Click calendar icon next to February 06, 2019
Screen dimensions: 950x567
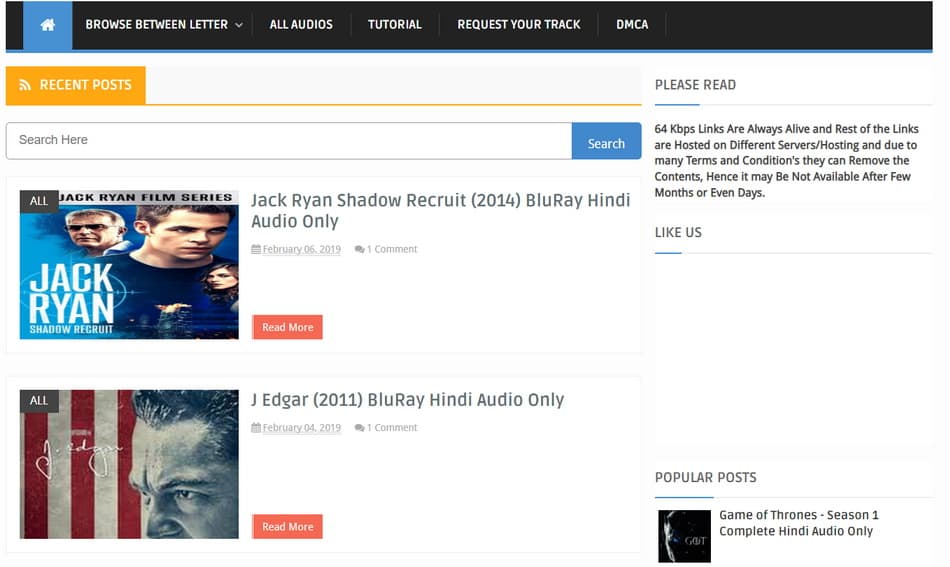pyautogui.click(x=256, y=249)
